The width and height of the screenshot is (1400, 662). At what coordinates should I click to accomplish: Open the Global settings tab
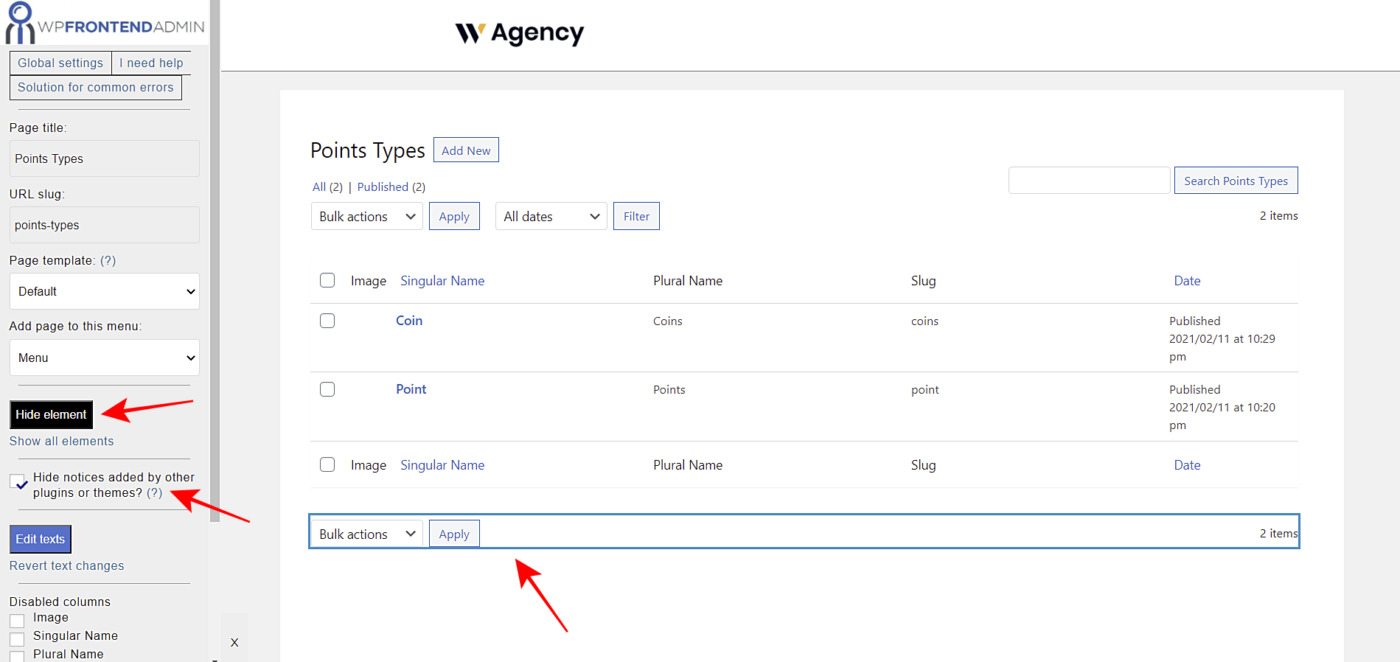click(60, 63)
